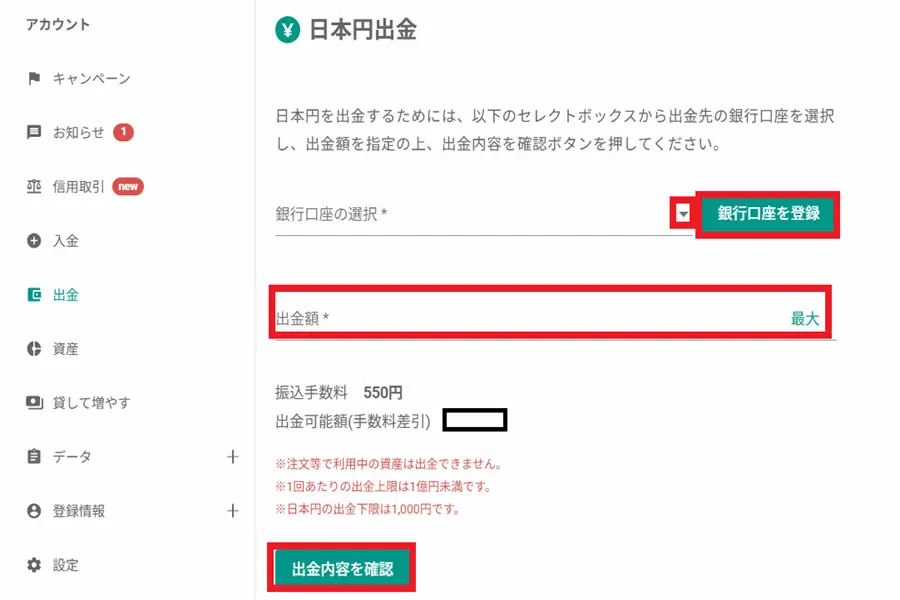Click the gear icon for 設定
Viewport: 900px width, 600px height.
[34, 565]
